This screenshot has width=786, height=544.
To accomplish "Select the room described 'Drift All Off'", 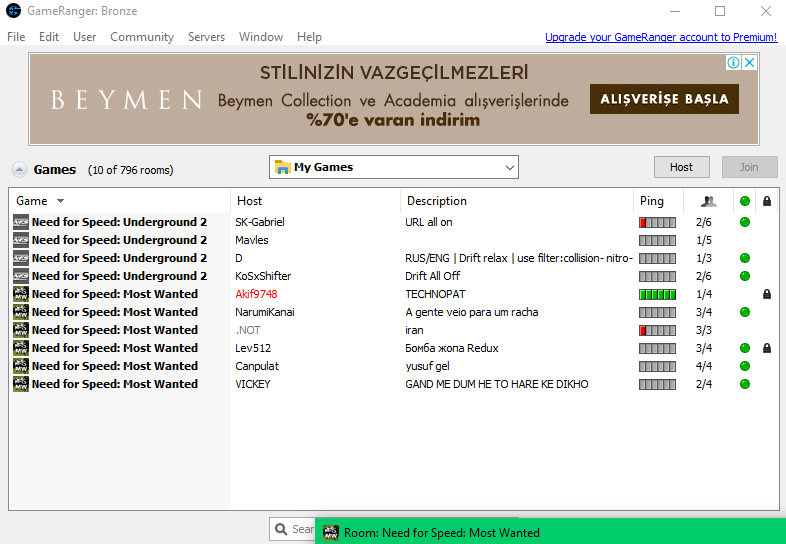I will pos(433,276).
